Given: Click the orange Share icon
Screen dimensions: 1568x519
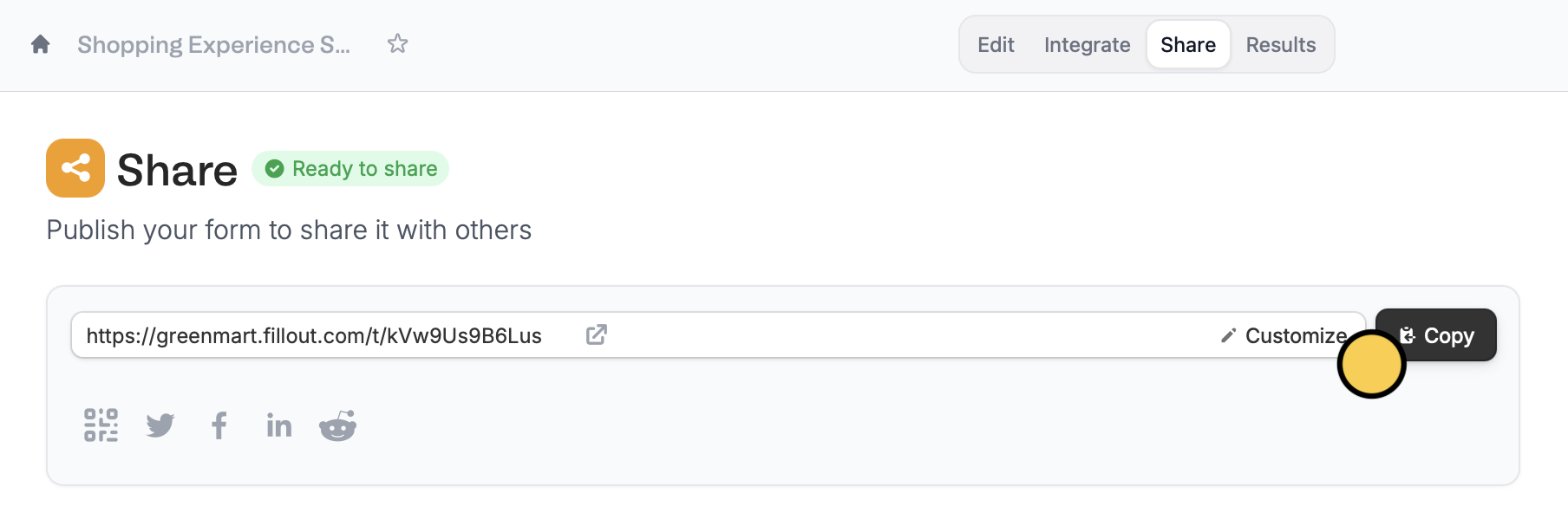Looking at the screenshot, I should click(x=76, y=167).
